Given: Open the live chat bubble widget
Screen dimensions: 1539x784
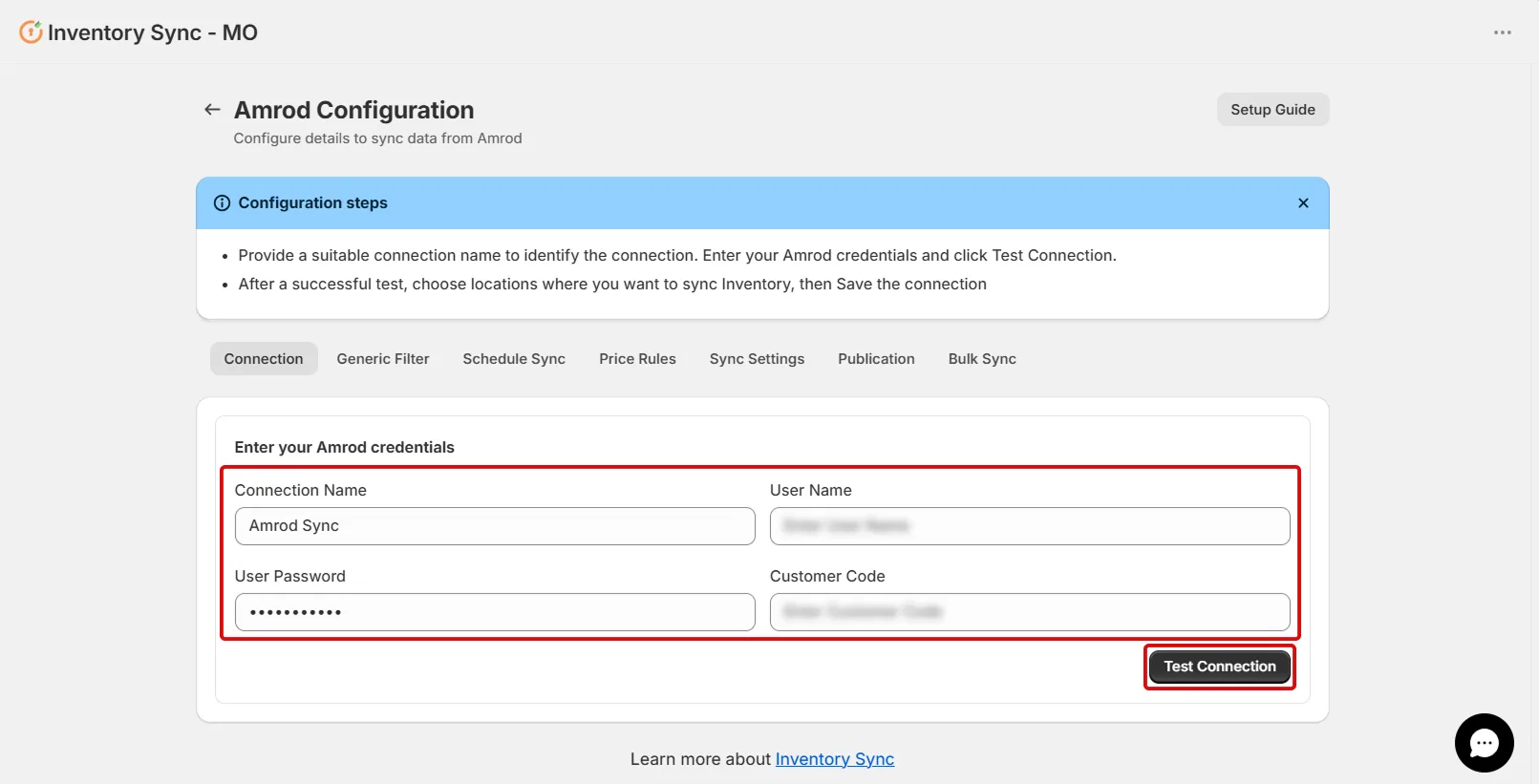Looking at the screenshot, I should (1484, 742).
